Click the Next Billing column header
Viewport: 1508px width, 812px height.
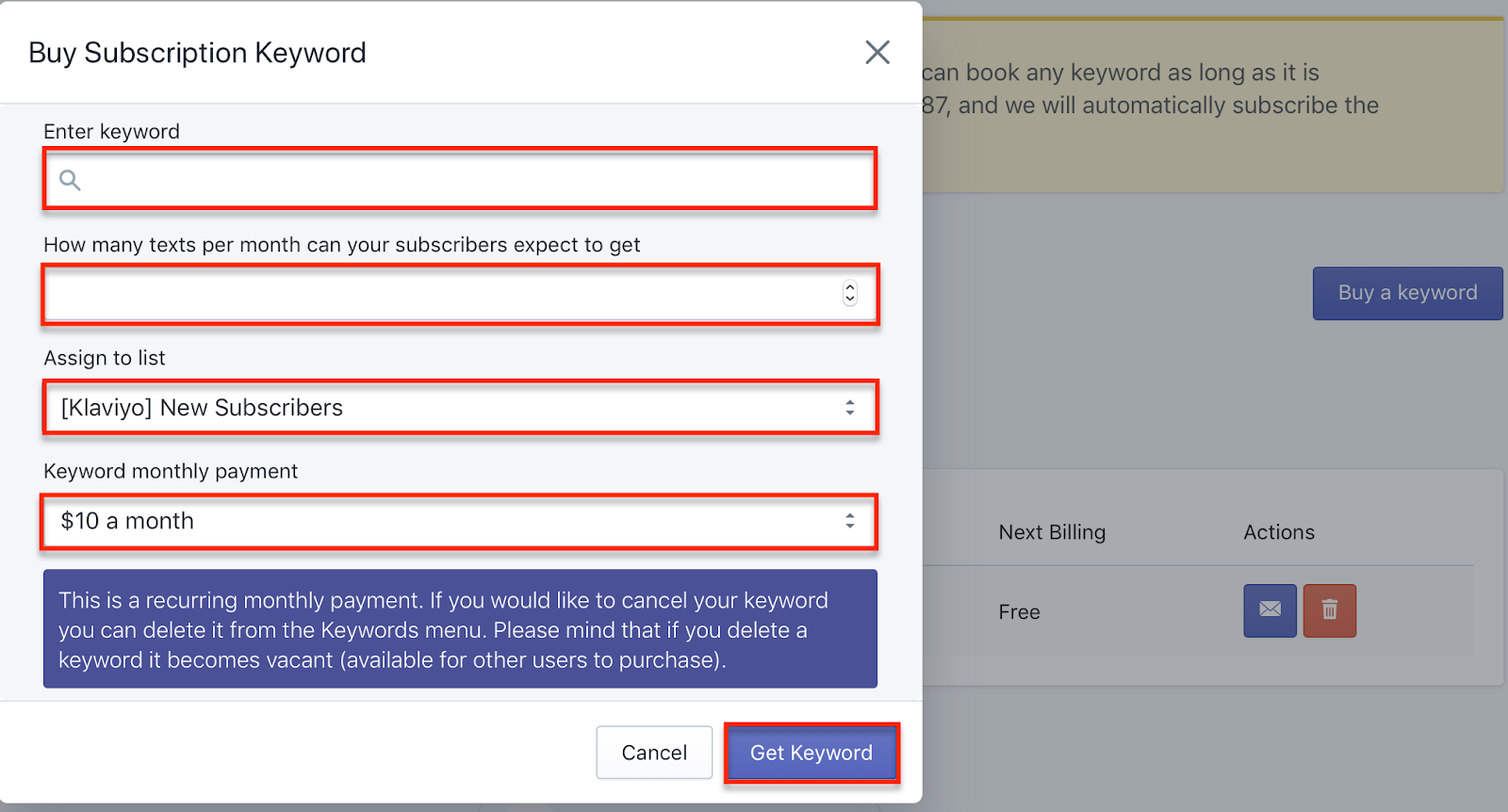[1052, 532]
